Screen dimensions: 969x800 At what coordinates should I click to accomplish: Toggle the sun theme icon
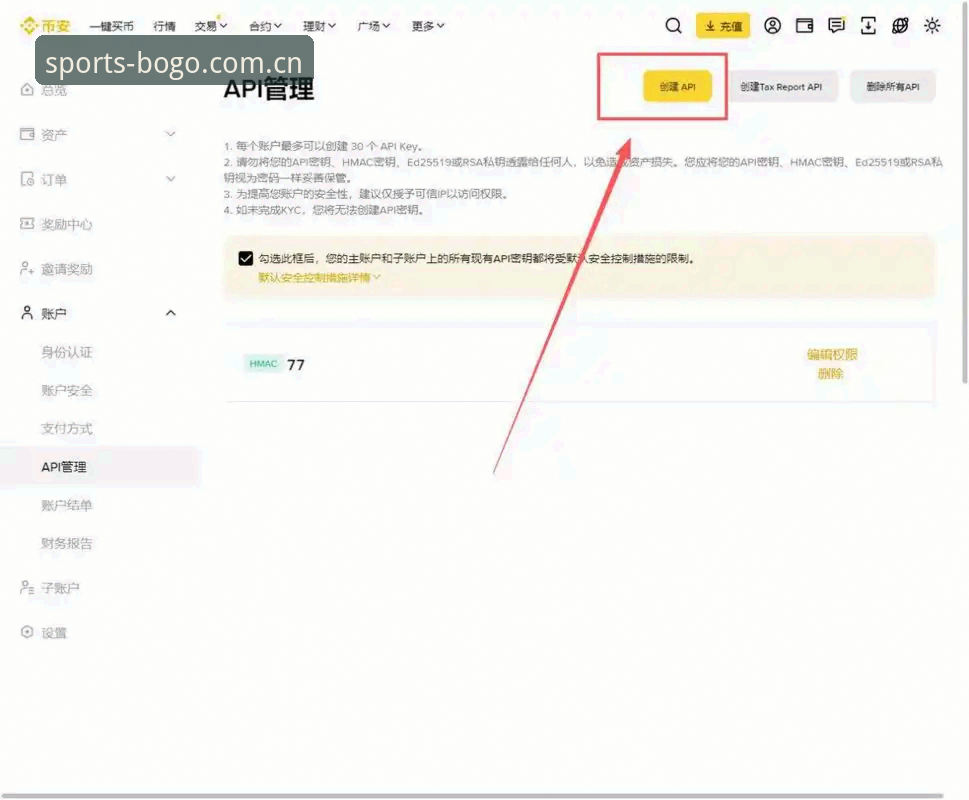click(932, 25)
